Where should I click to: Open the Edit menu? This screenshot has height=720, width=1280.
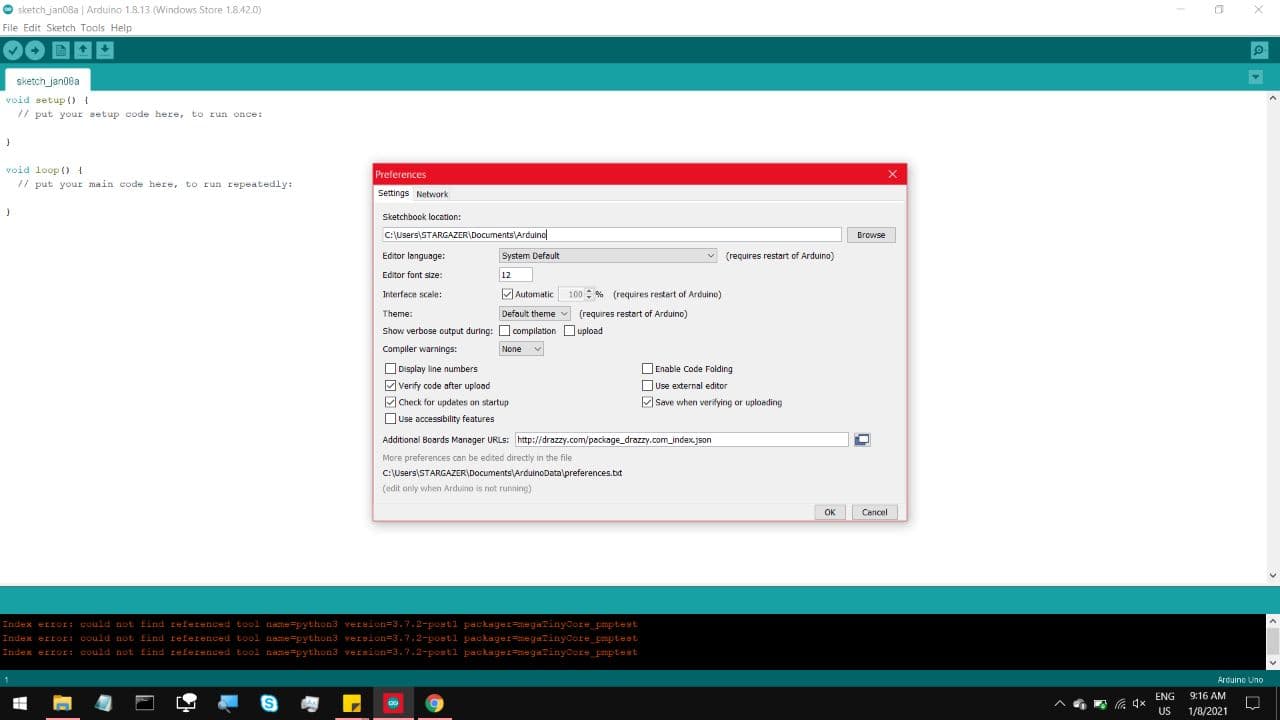click(32, 28)
